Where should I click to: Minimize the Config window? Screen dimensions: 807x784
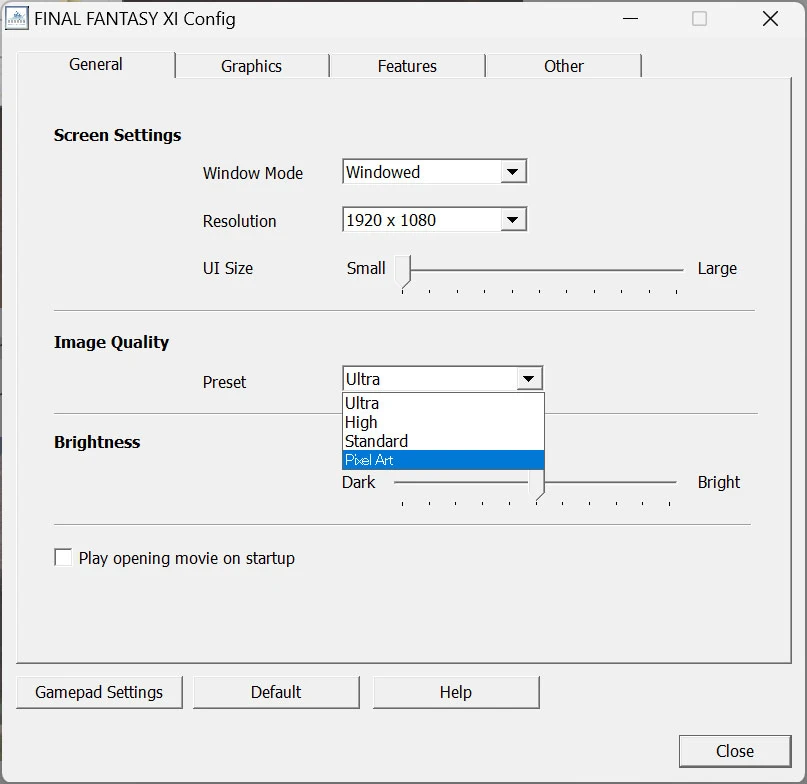point(630,19)
